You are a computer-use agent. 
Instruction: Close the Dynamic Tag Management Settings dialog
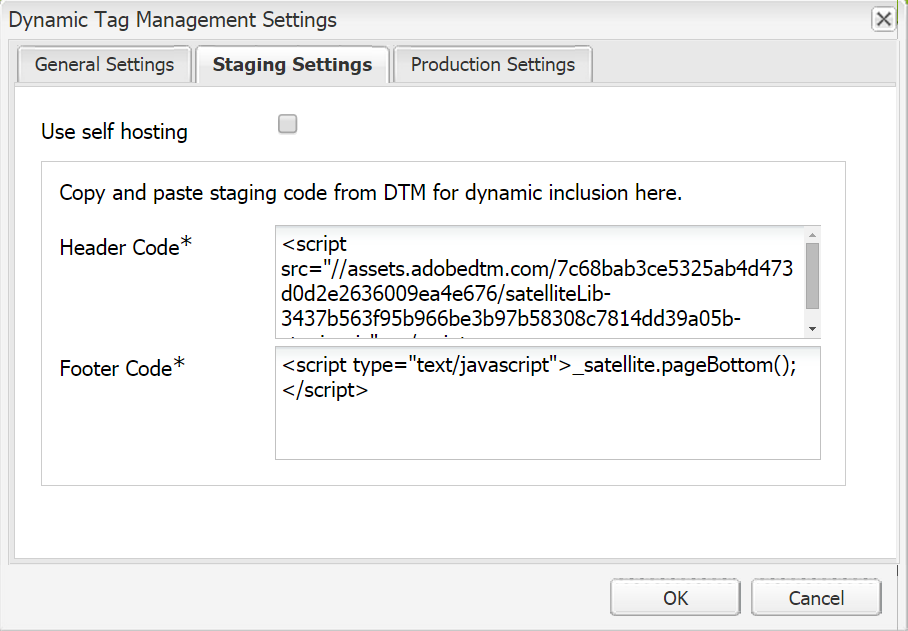(883, 19)
